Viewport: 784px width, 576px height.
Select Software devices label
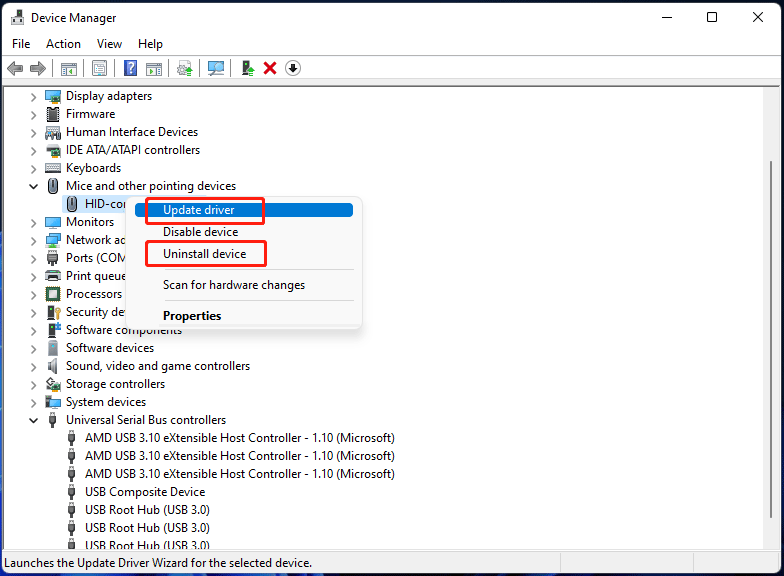(x=110, y=348)
